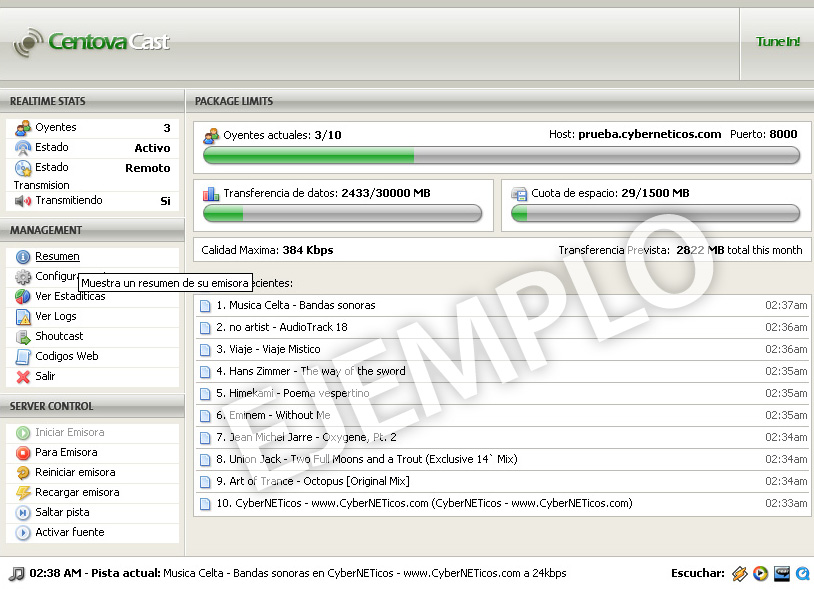Stop the station with Para Emisora

coord(66,452)
